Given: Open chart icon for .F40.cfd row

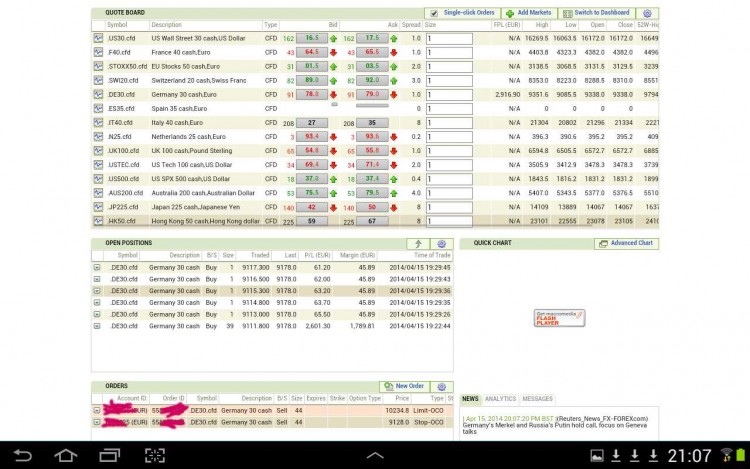Looking at the screenshot, I should point(98,52).
